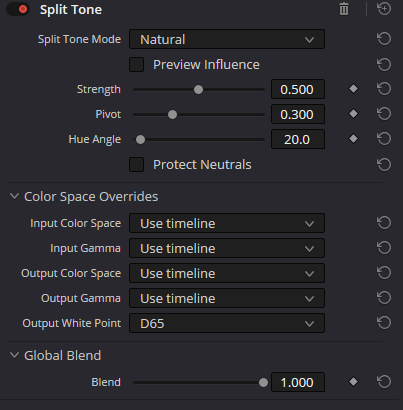Click the Strength slider handle
Screen dimensions: 403x410
click(198, 89)
